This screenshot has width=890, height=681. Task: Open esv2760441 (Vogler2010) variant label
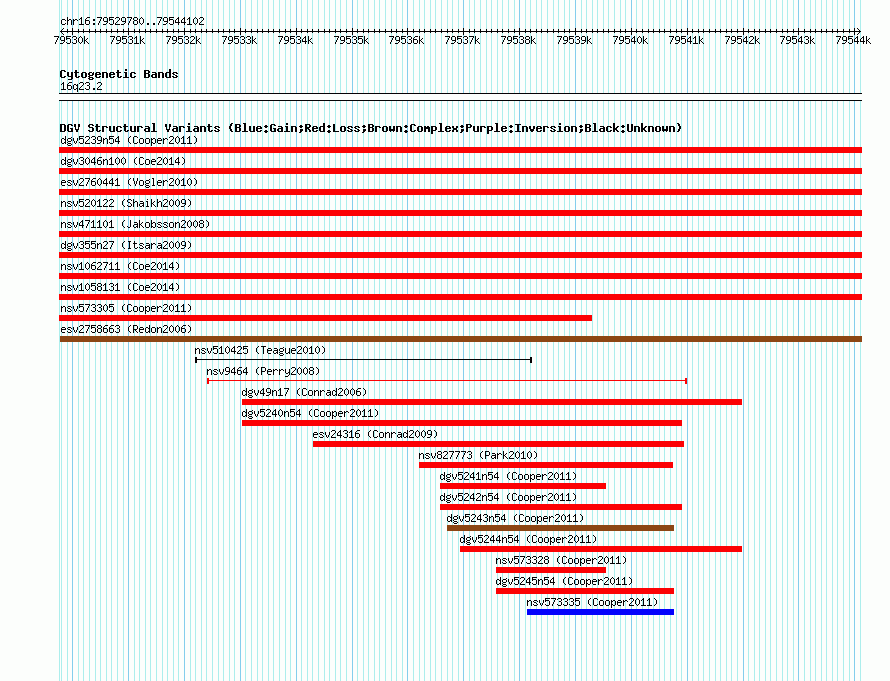coord(129,182)
